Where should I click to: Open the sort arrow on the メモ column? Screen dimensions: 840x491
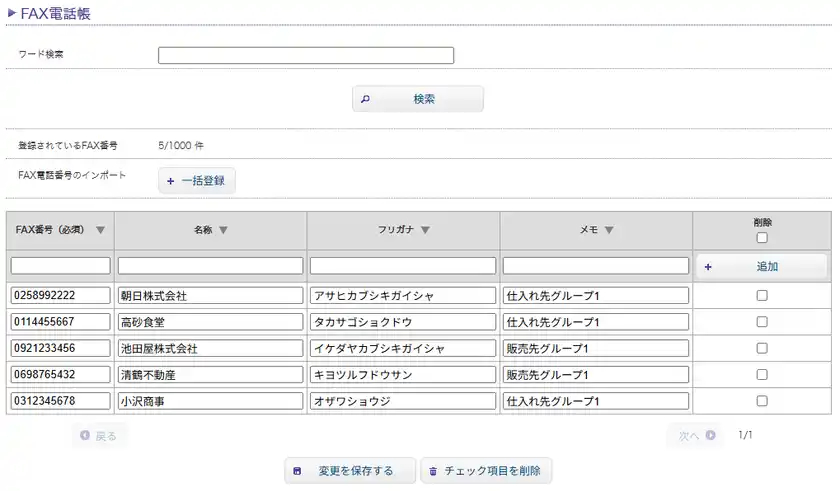[x=609, y=230]
